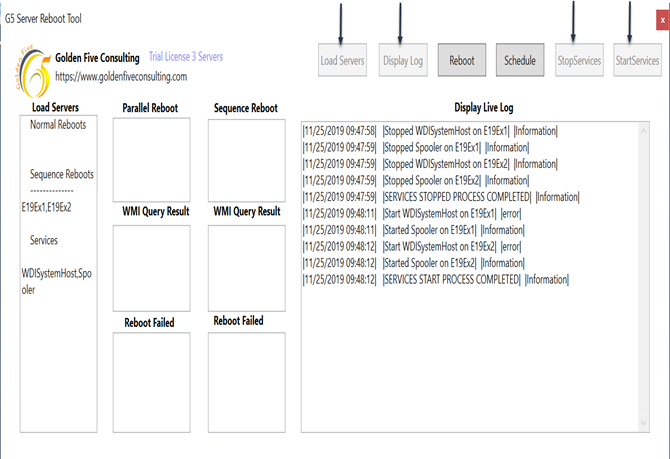The width and height of the screenshot is (670, 459).
Task: Open the goldenfiveconsulting.com website link
Action: pyautogui.click(x=121, y=76)
